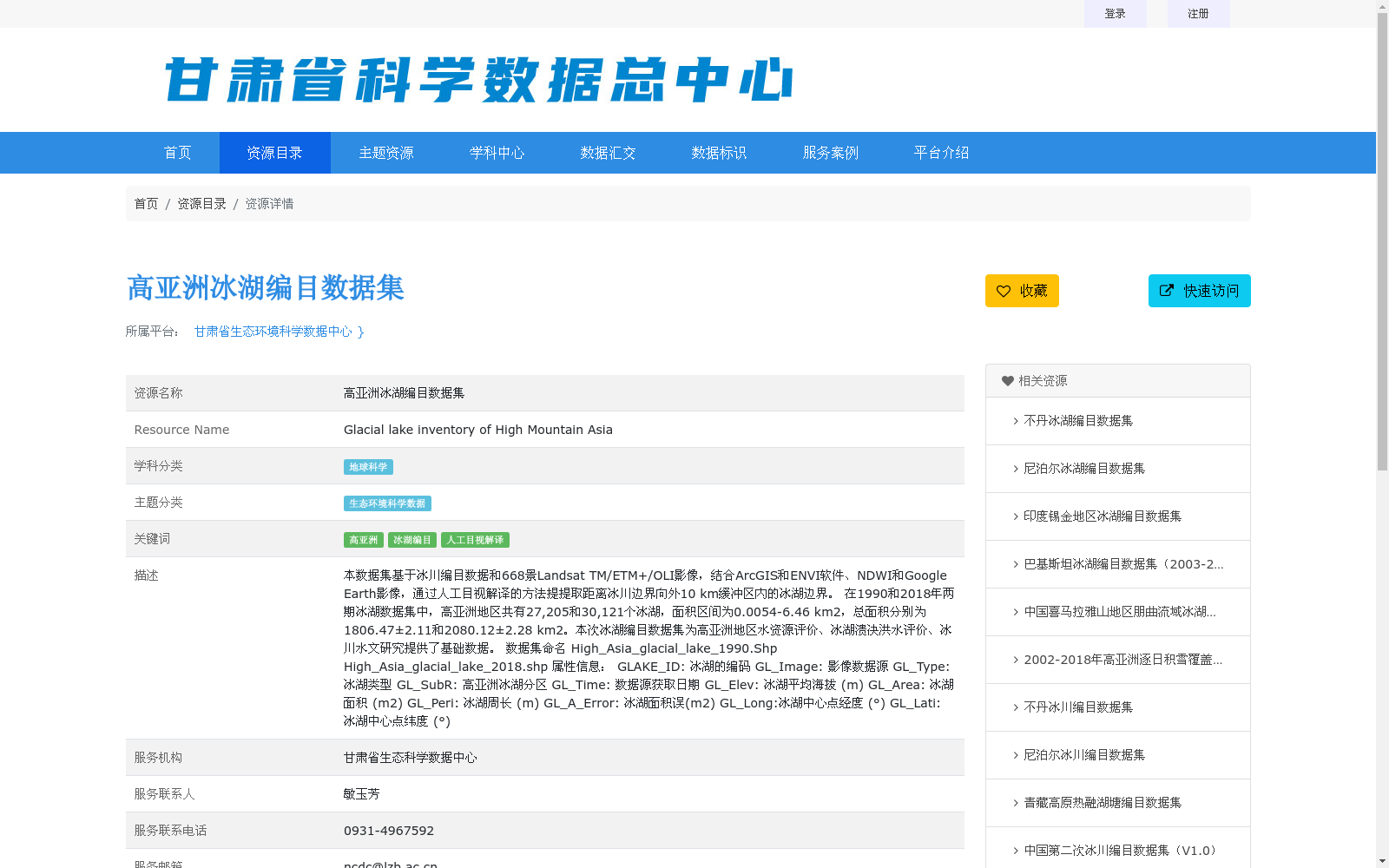
Task: Go to 主题资源 in the navigation bar
Action: [386, 153]
